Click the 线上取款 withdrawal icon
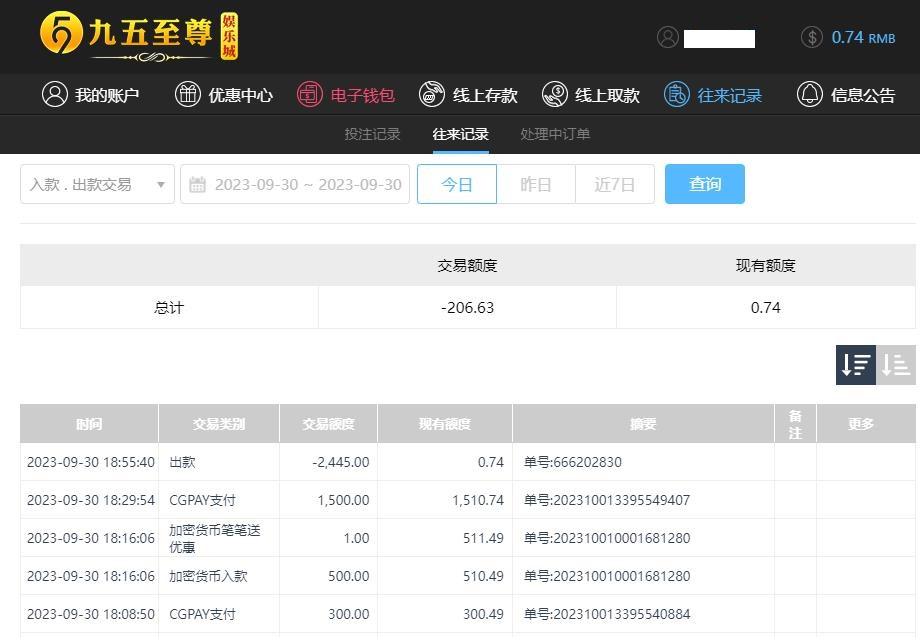The image size is (920, 637). (x=555, y=95)
